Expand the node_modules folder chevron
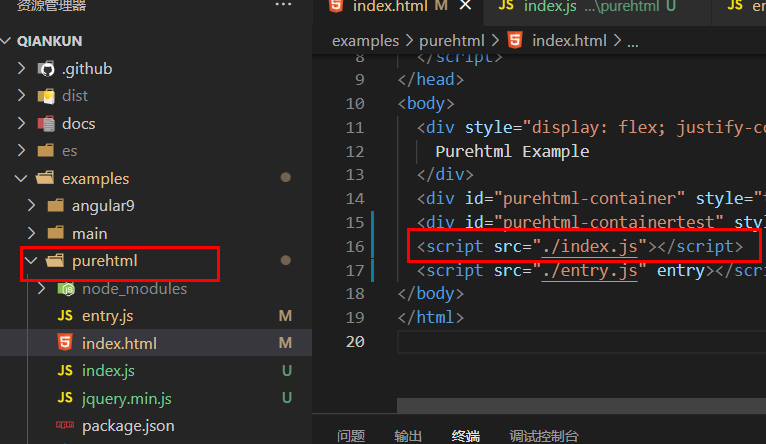Screen dimensions: 766x444 42,289
